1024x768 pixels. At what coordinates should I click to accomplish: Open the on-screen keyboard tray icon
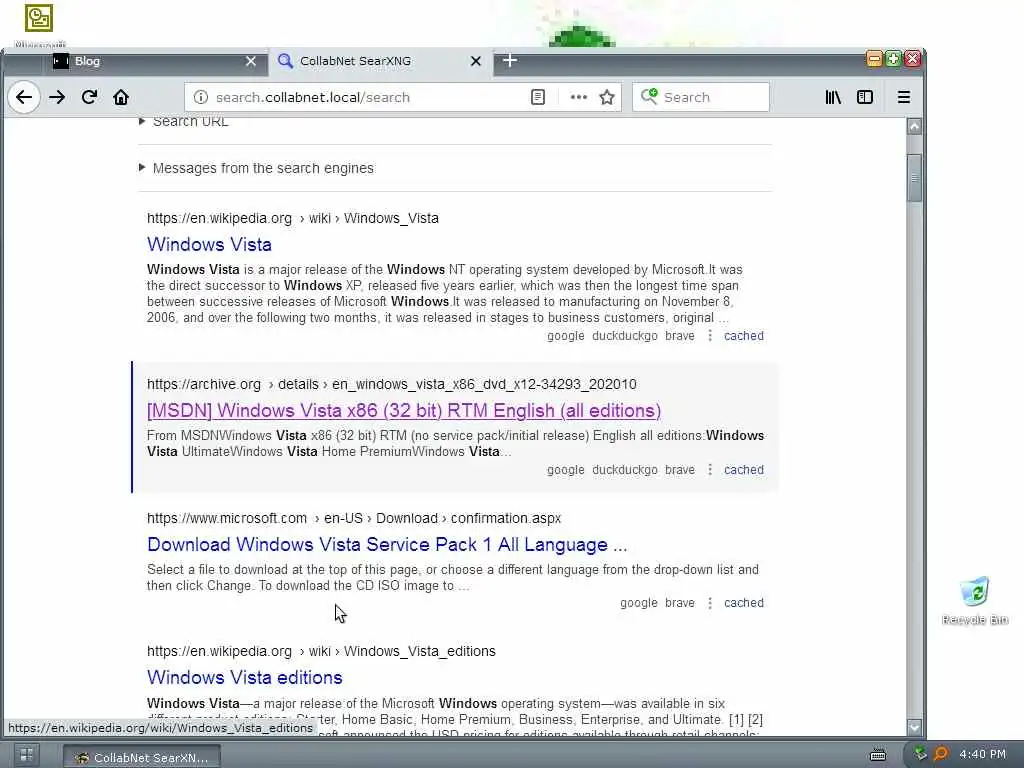[878, 755]
